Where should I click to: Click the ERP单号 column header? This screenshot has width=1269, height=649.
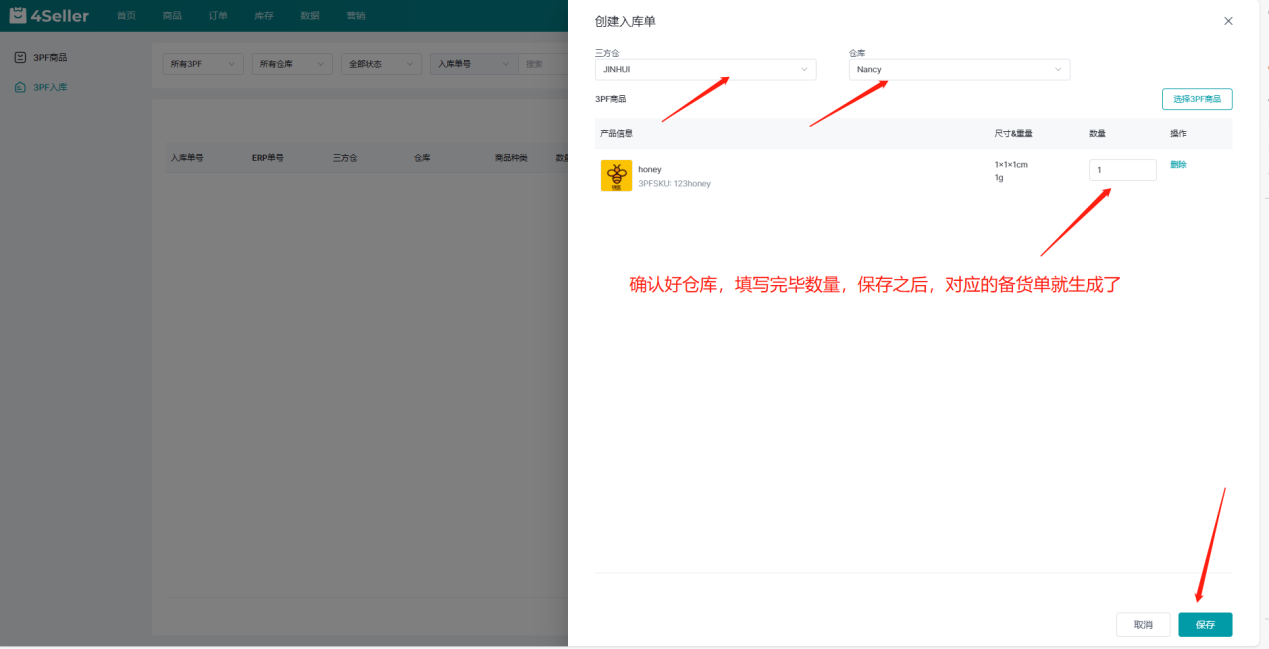click(x=268, y=158)
